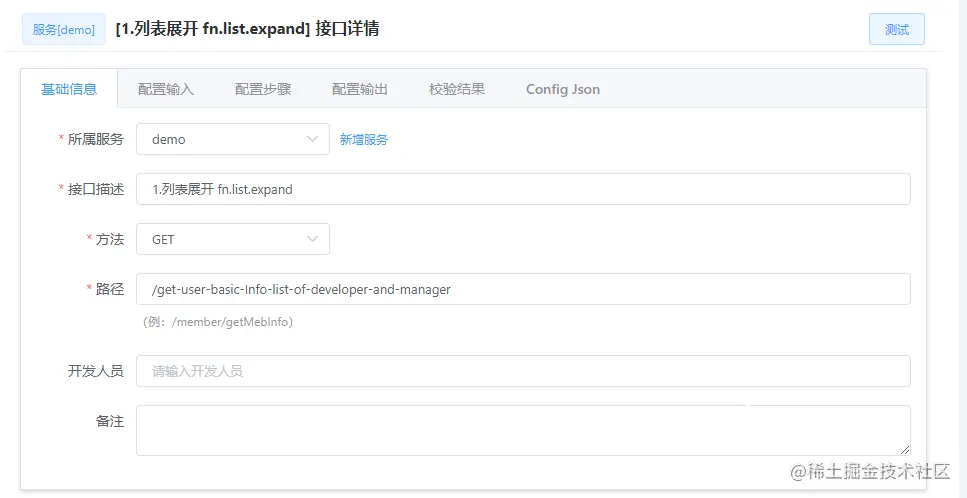Click inside the 备注 textarea
Image resolution: width=967 pixels, height=498 pixels.
(523, 430)
